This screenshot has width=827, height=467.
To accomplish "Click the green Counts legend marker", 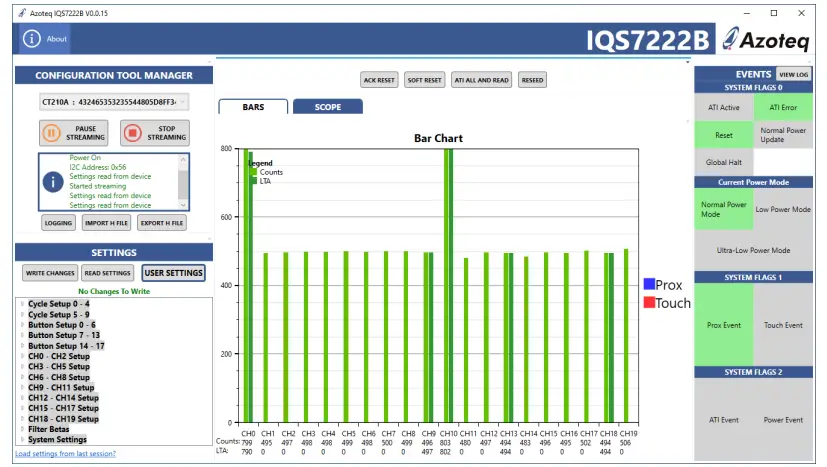I will coord(254,172).
